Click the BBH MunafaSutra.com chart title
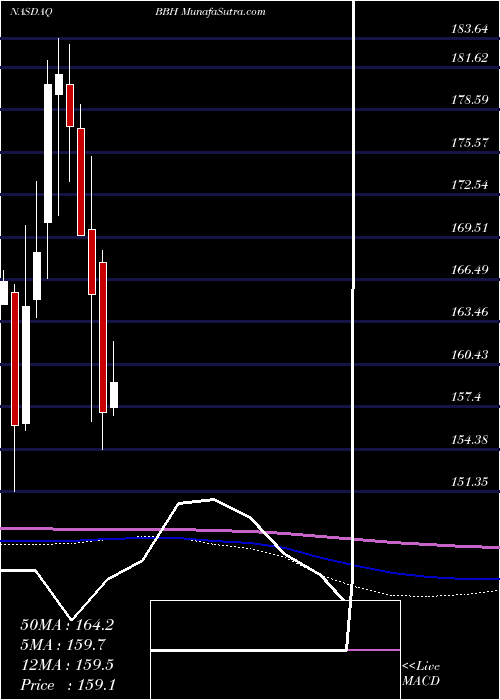 (210, 12)
